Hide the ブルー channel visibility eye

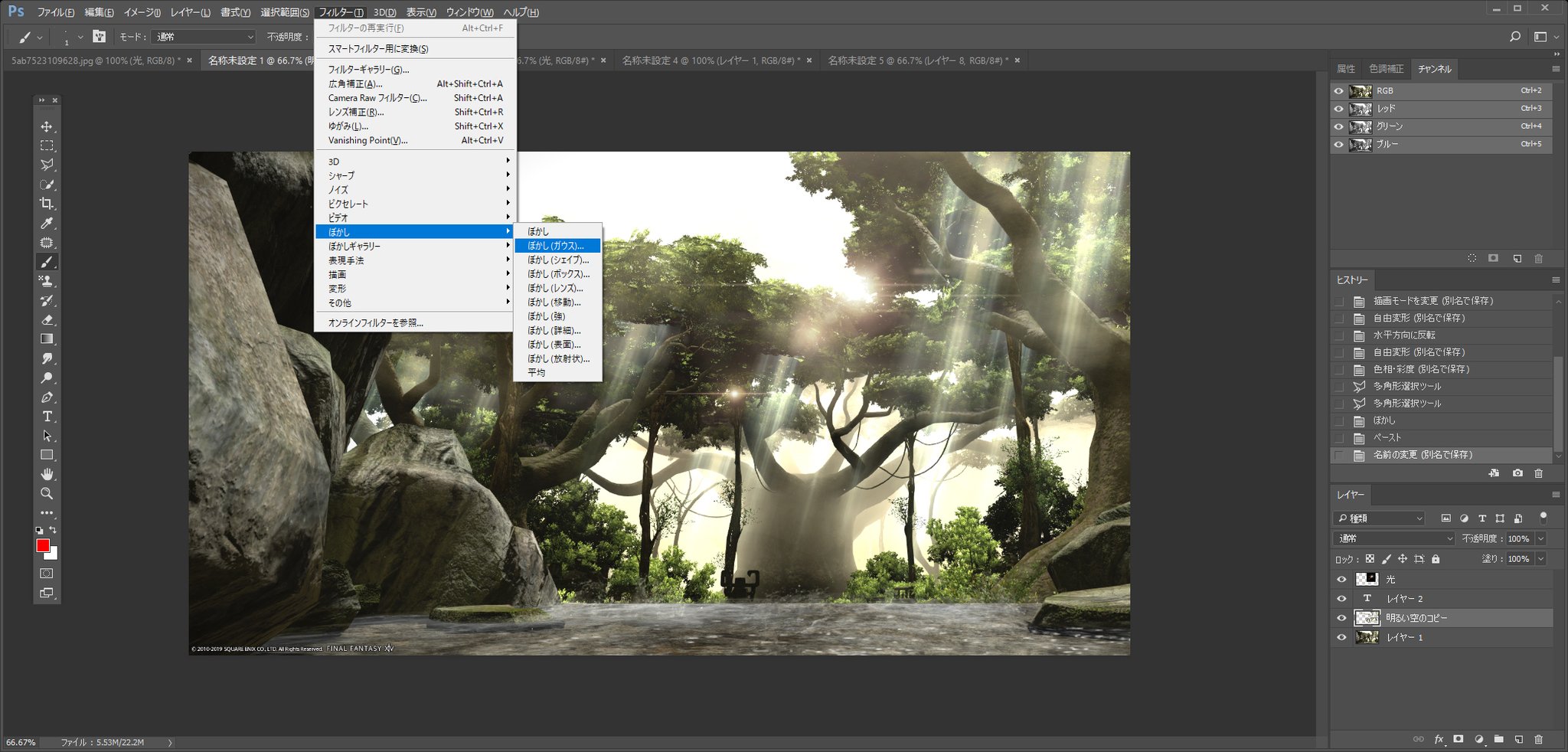pyautogui.click(x=1338, y=144)
